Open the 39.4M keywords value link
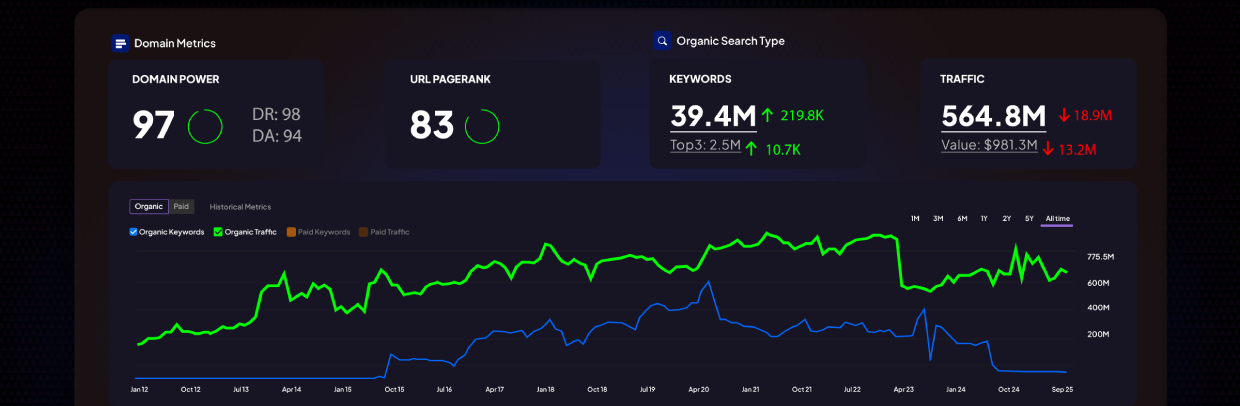This screenshot has height=406, width=1240. (x=713, y=116)
